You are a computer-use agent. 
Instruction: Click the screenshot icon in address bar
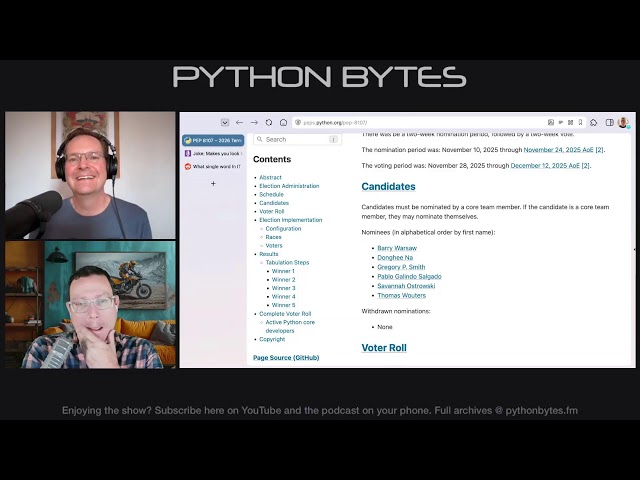click(551, 122)
